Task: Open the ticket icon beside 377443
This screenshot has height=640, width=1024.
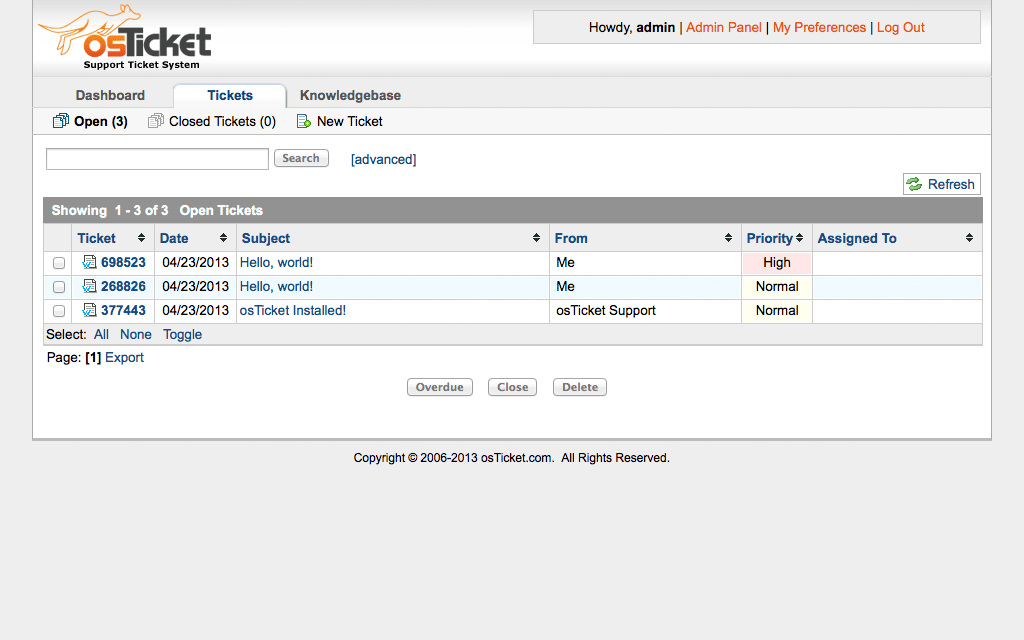Action: coord(87,310)
